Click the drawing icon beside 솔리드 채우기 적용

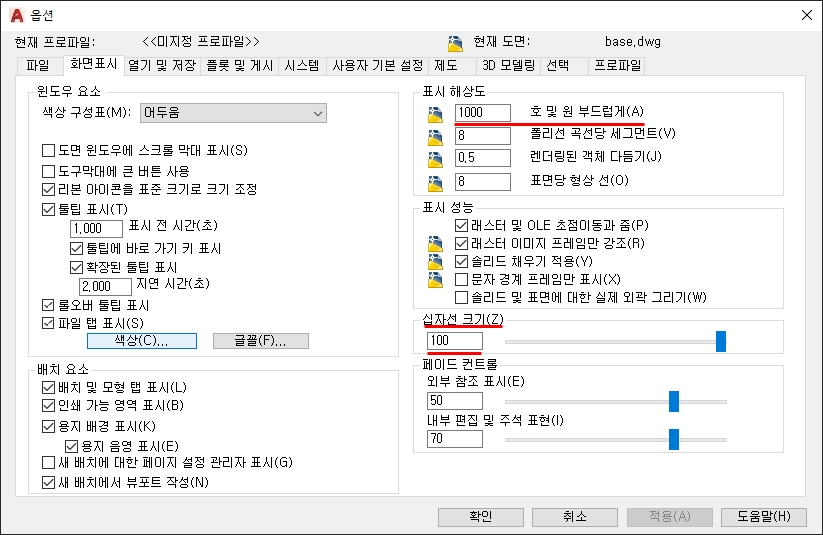point(435,261)
